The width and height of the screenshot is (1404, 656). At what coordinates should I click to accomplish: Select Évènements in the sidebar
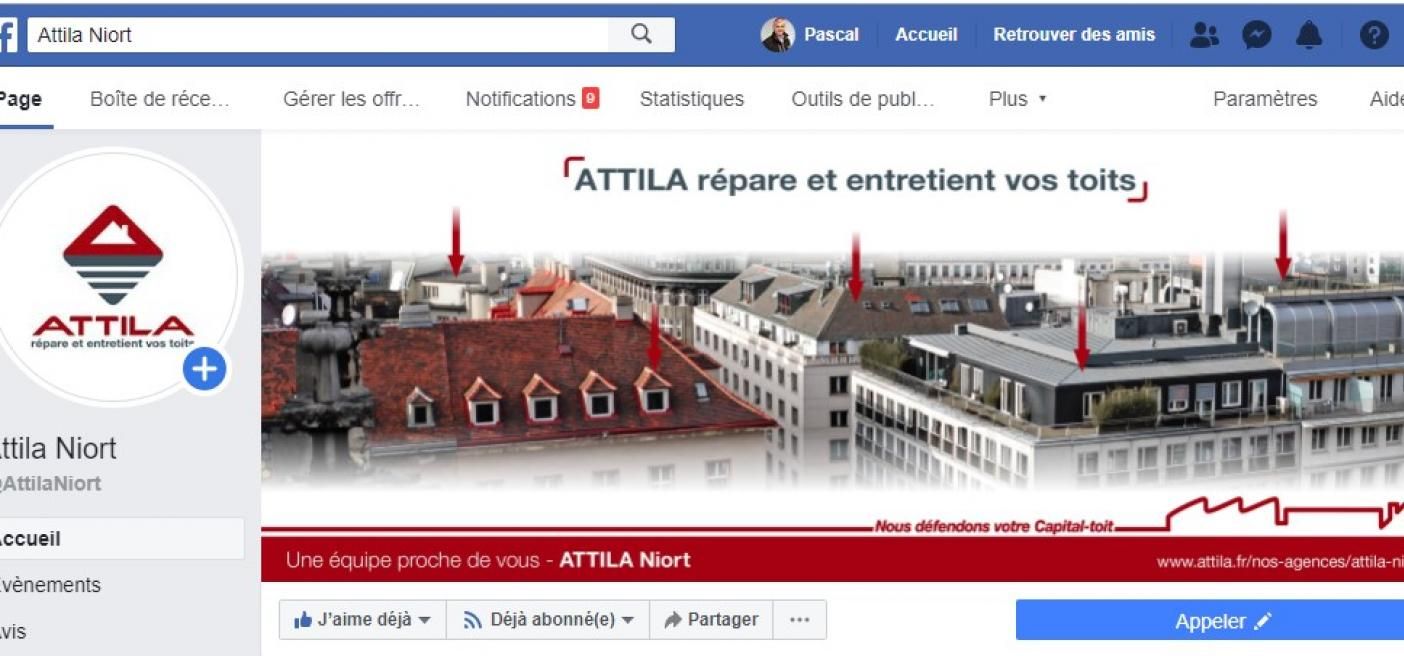[x=50, y=585]
